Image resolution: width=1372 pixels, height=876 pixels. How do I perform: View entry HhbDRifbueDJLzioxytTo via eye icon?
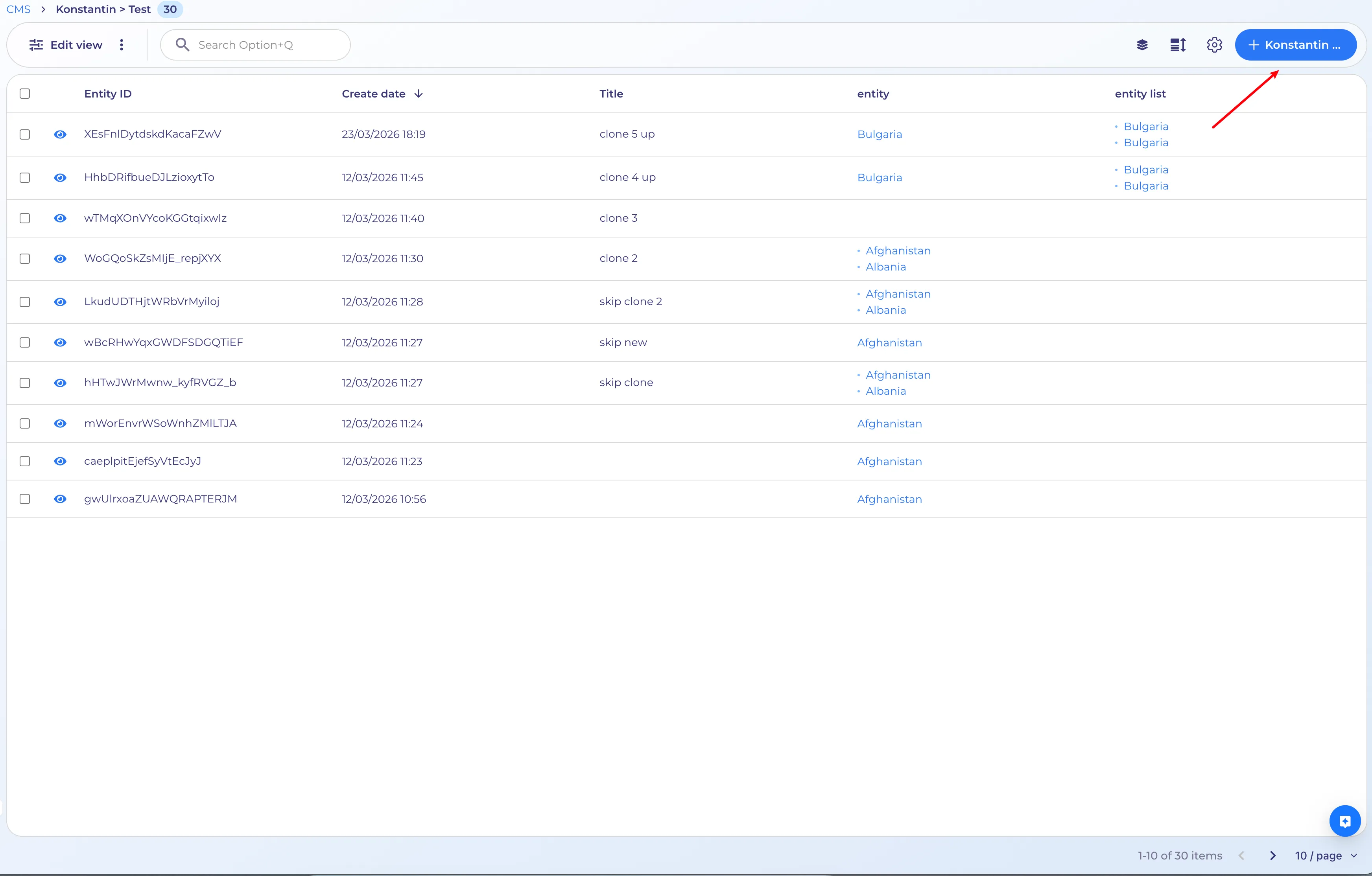point(60,178)
